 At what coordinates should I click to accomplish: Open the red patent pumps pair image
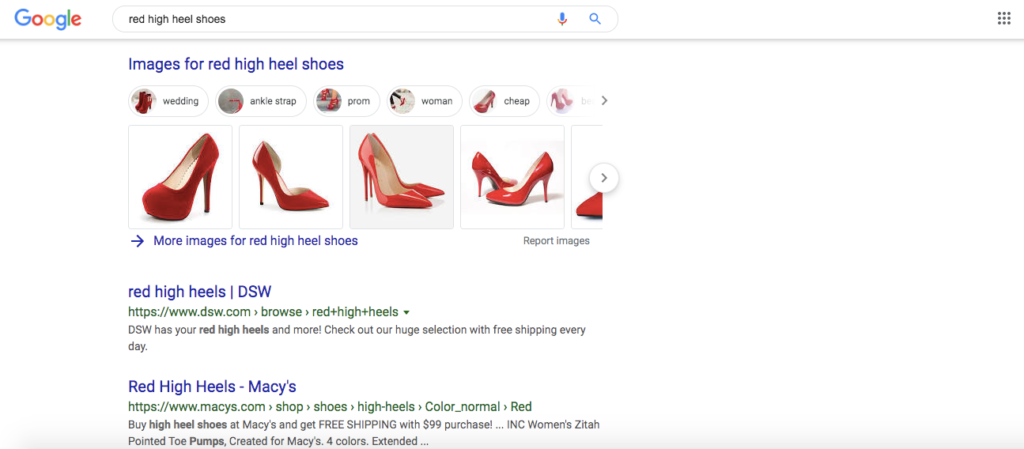point(512,177)
